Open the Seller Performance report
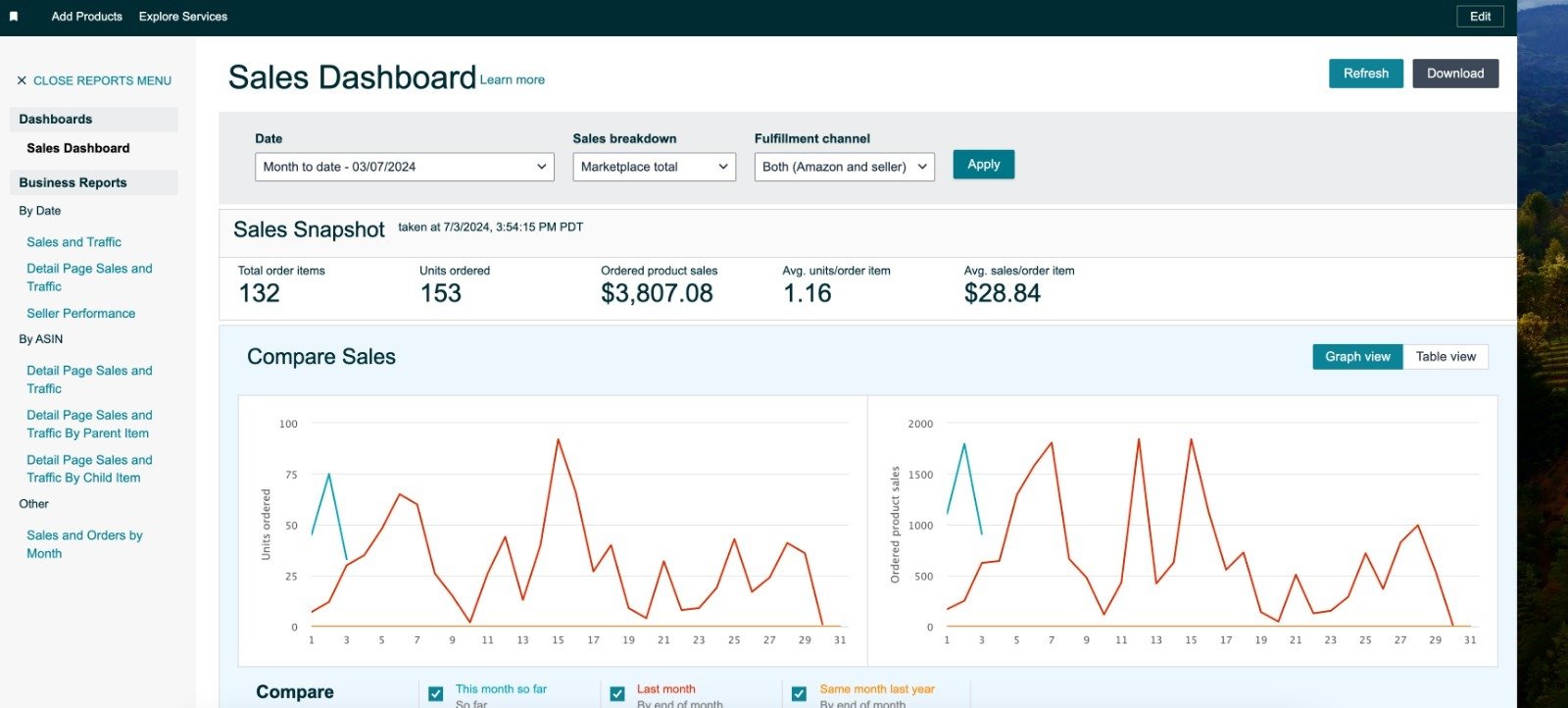Screen dimensions: 1568x708 click(x=81, y=314)
